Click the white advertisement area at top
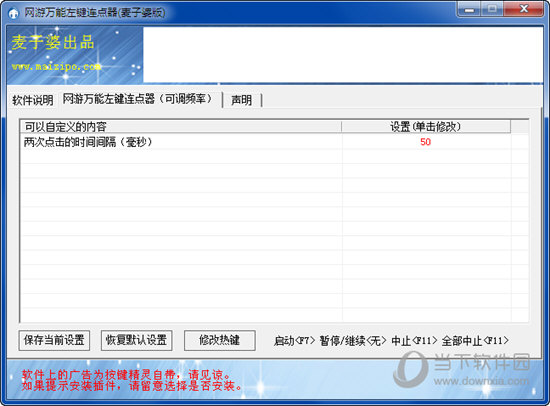550x406 pixels. (x=343, y=54)
